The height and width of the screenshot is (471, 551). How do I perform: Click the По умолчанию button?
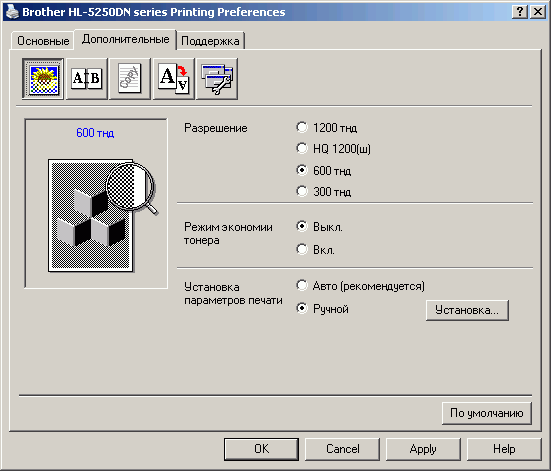pyautogui.click(x=487, y=413)
